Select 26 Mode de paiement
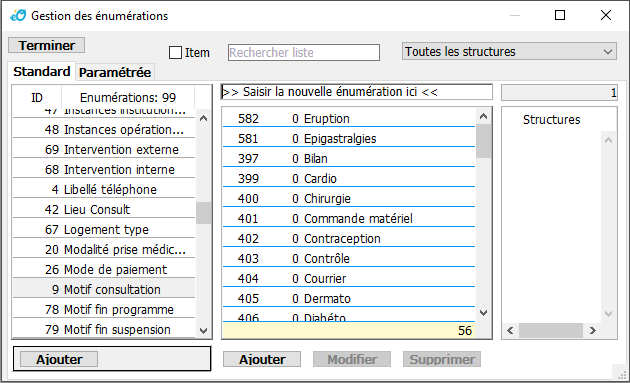The height and width of the screenshot is (383, 630). [x=104, y=269]
